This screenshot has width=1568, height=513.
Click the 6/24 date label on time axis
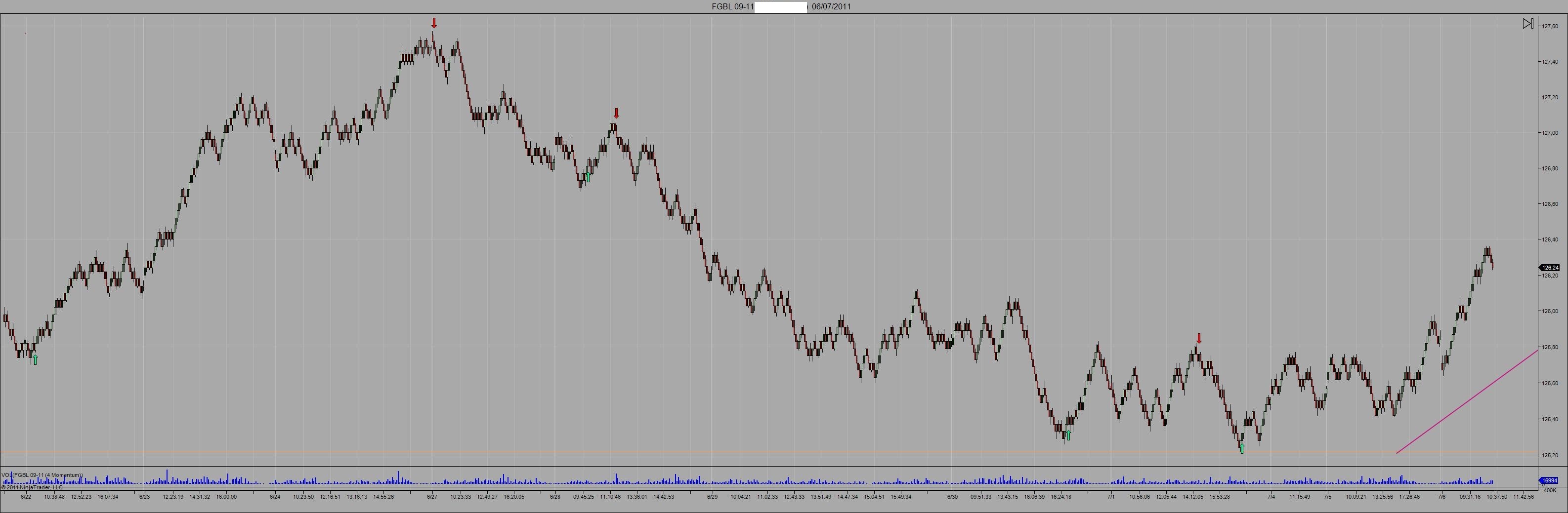click(275, 497)
